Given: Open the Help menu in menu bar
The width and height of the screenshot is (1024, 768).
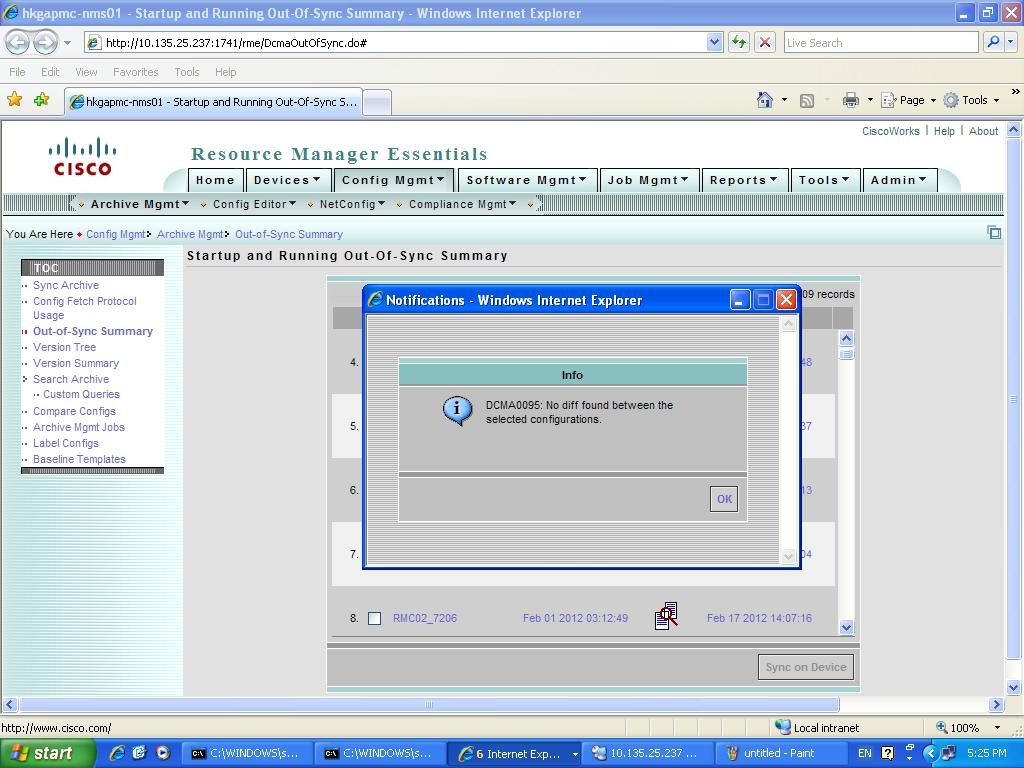Looking at the screenshot, I should click(225, 72).
